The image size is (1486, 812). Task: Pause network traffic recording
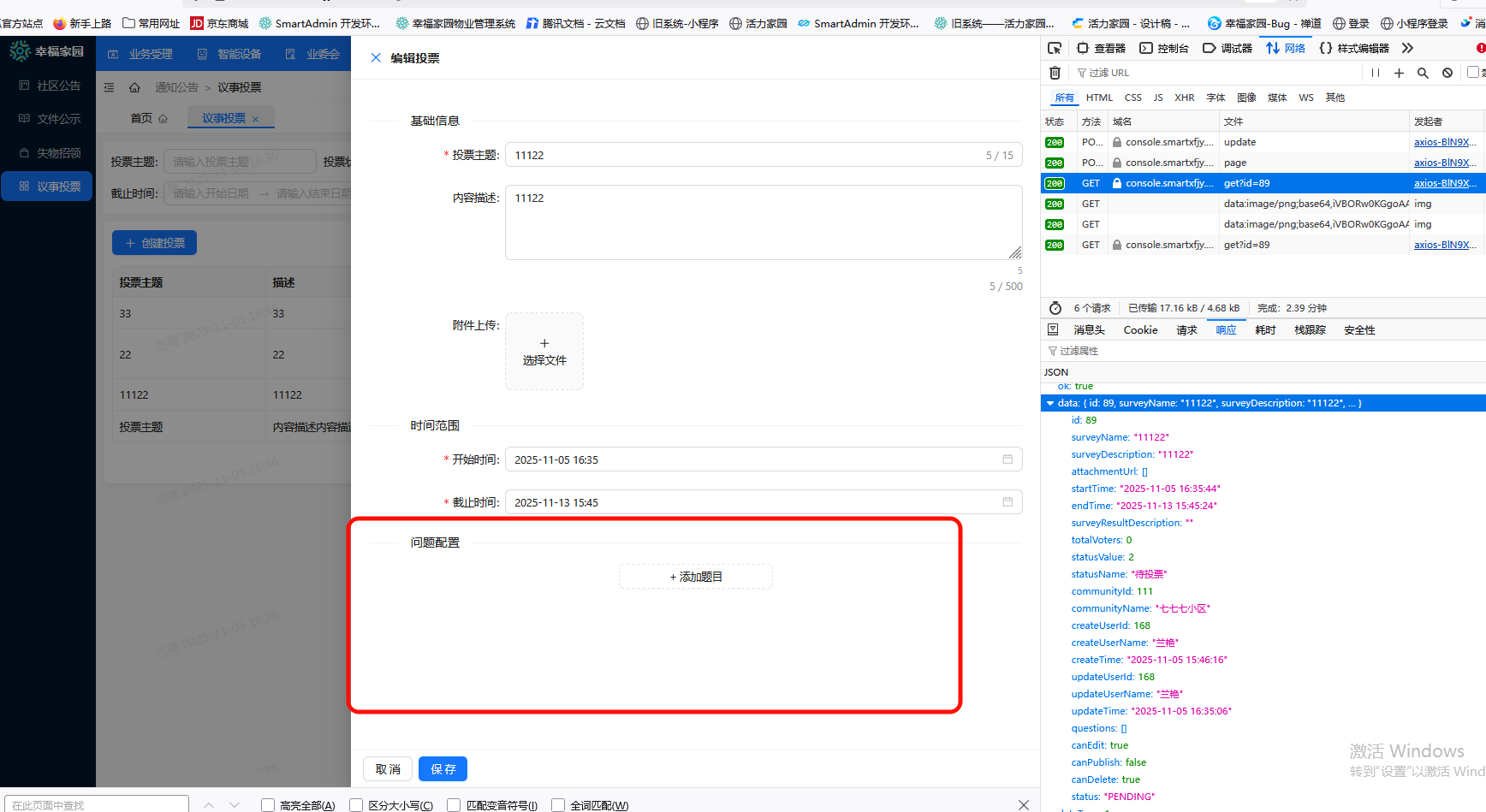[x=1375, y=73]
